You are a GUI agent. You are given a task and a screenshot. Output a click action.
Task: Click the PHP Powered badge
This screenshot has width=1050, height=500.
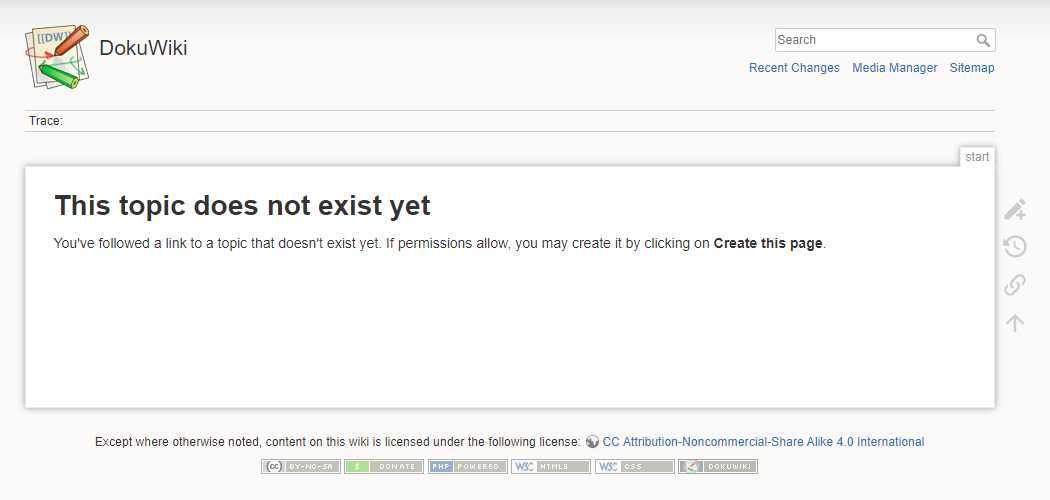[x=467, y=467]
